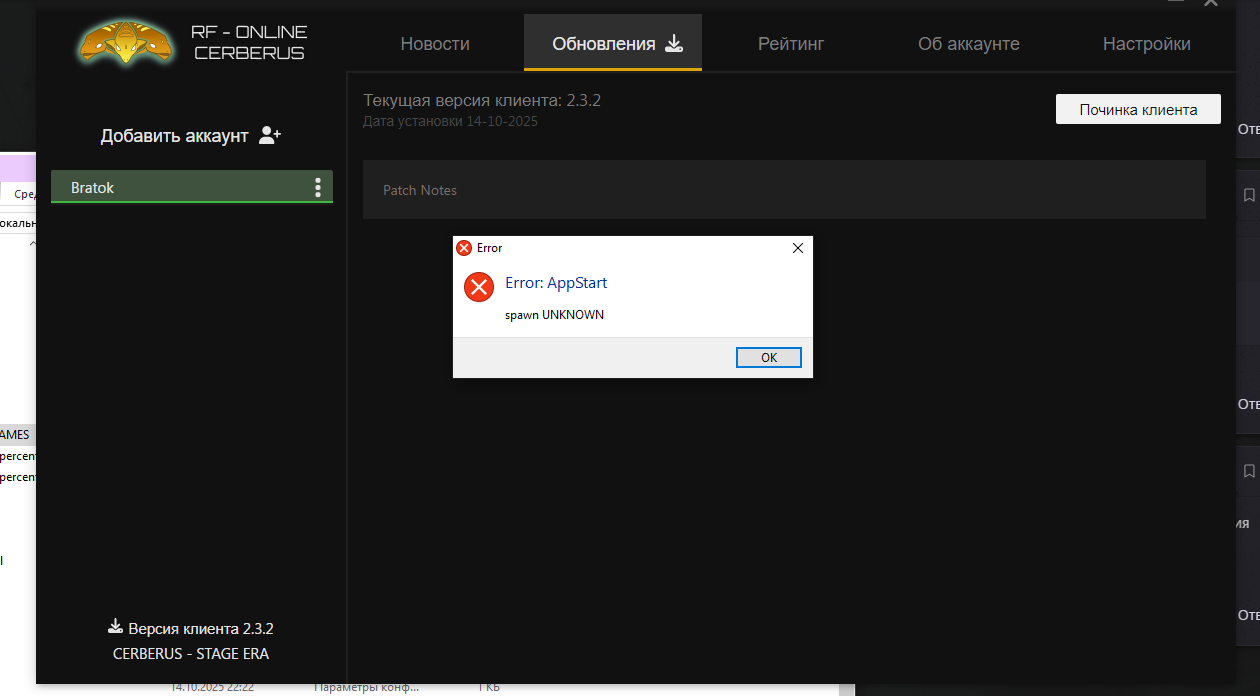Click the Добавить аккаунт label
This screenshot has width=1260, height=696.
[x=174, y=136]
